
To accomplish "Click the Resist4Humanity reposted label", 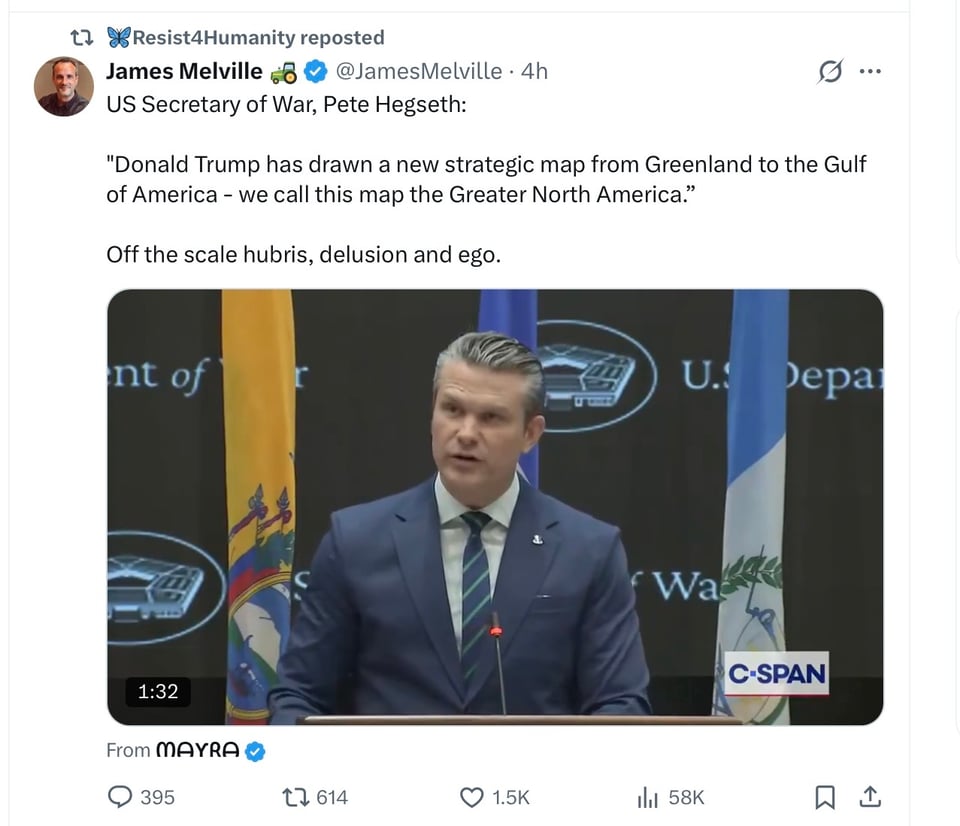I will coord(257,37).
